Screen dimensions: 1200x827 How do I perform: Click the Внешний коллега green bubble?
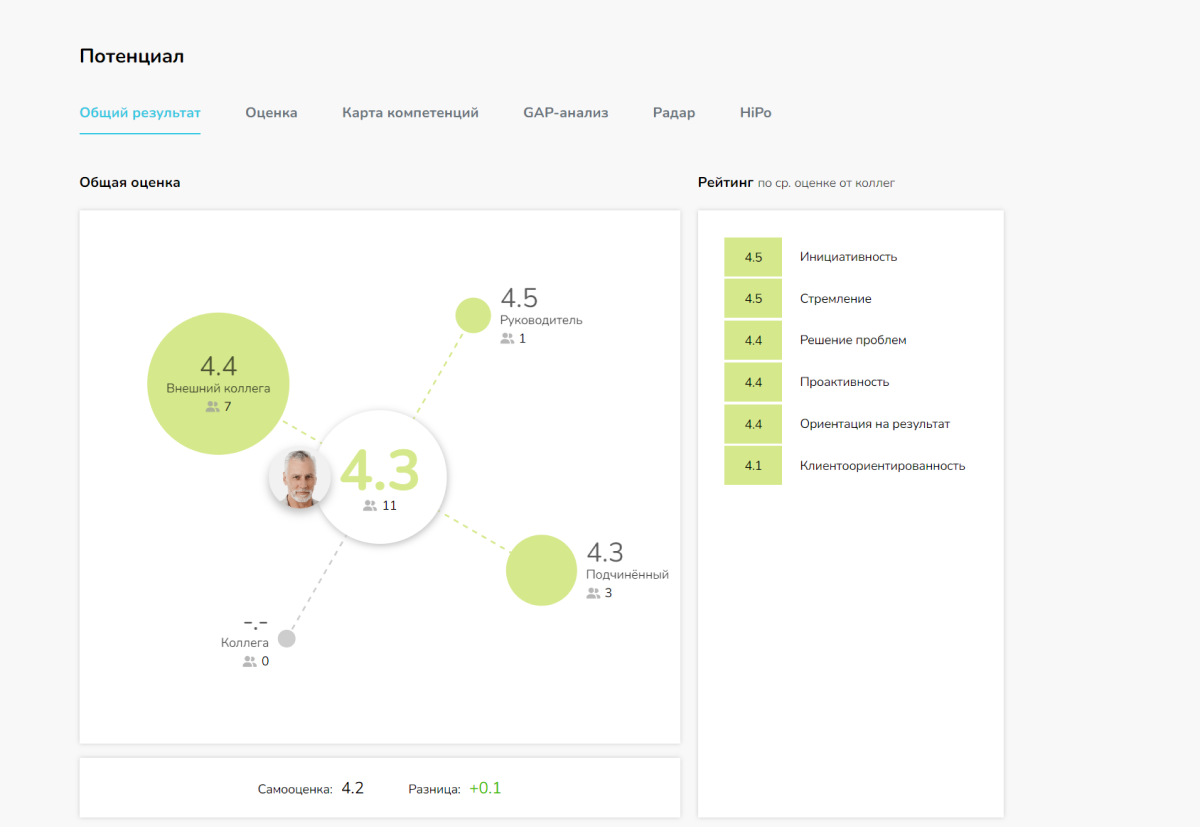(x=218, y=384)
